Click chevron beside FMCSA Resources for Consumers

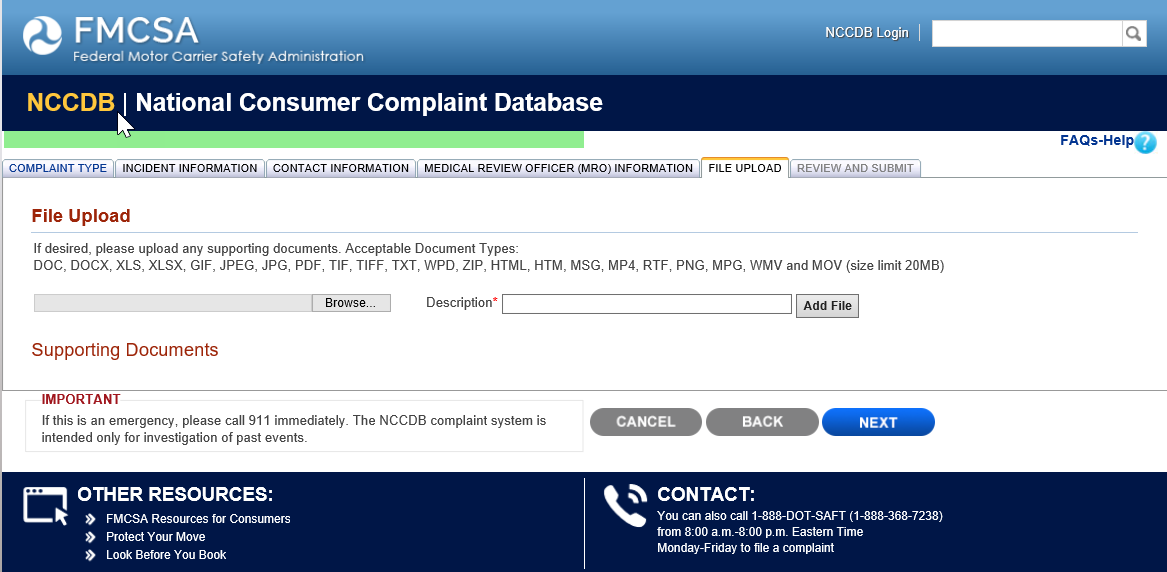click(90, 518)
